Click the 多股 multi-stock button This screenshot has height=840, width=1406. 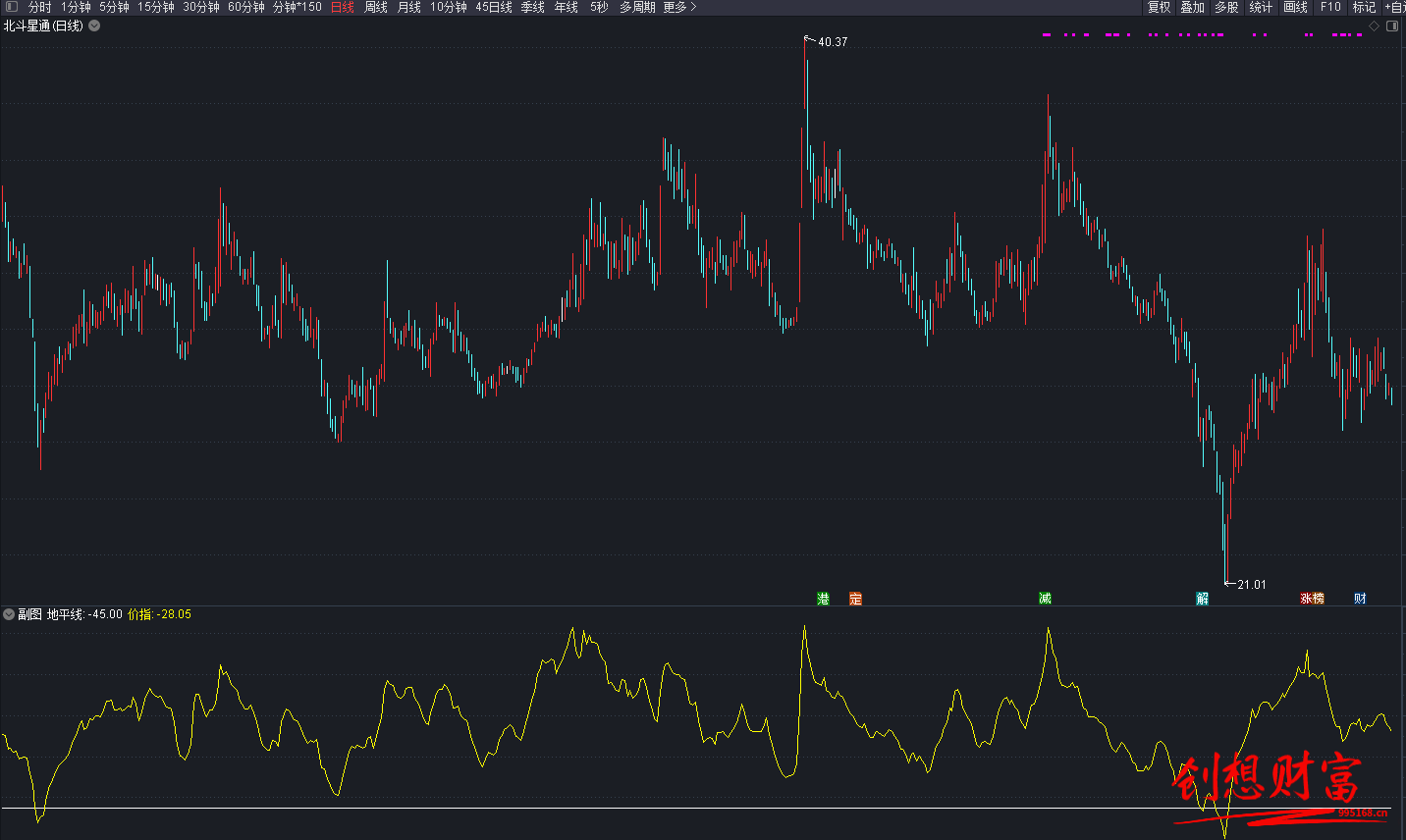click(1226, 7)
